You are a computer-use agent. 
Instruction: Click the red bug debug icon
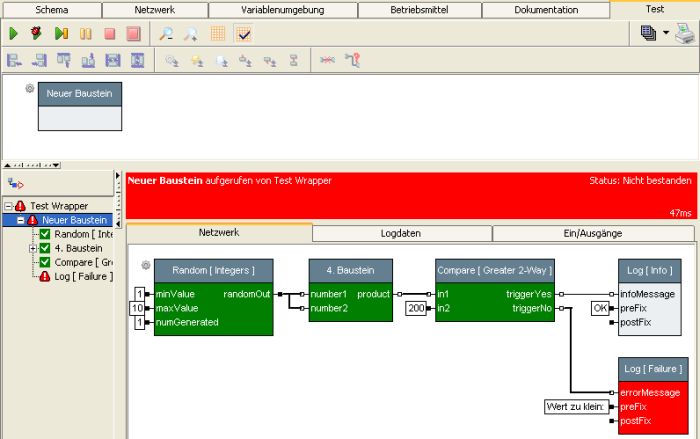[37, 33]
